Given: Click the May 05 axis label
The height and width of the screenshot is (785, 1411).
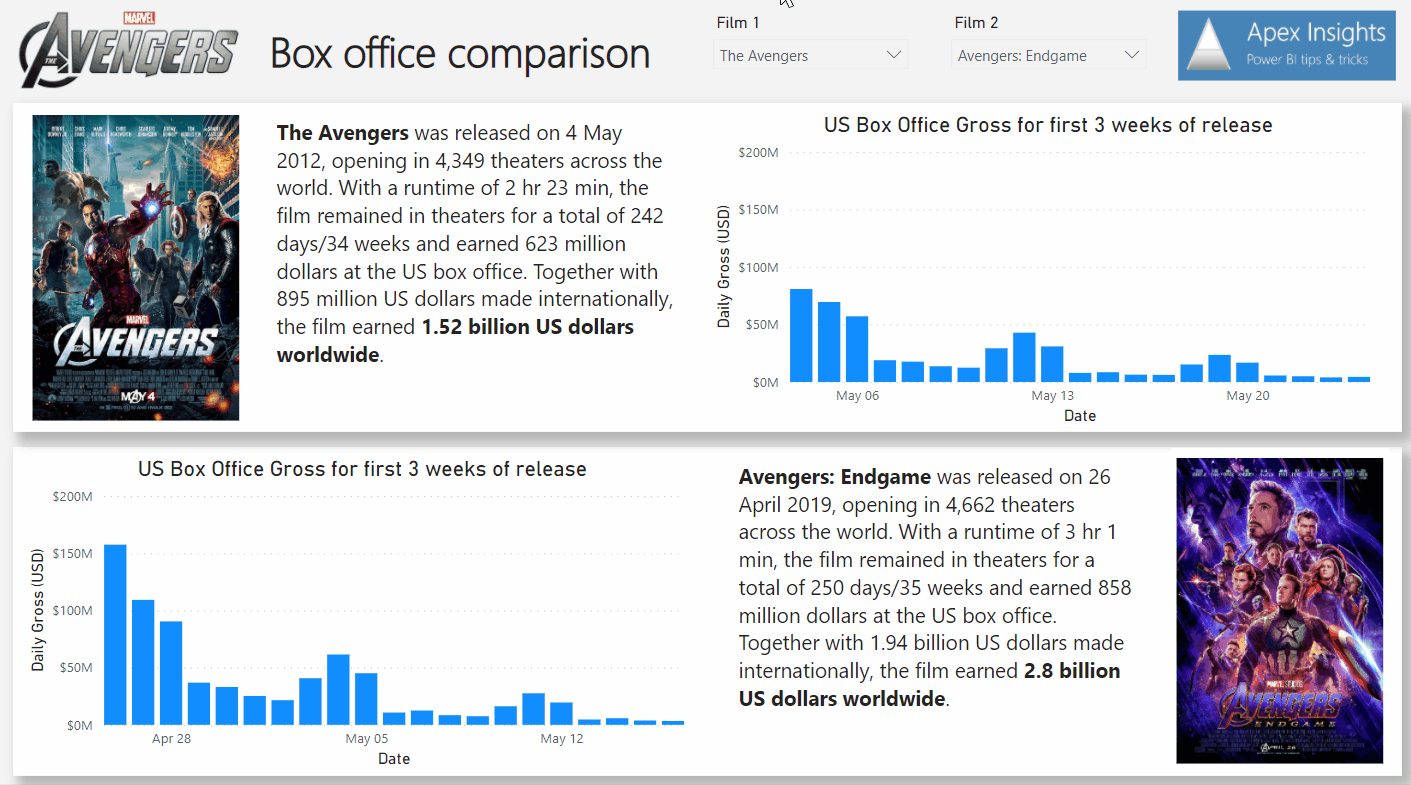Looking at the screenshot, I should click(x=366, y=739).
